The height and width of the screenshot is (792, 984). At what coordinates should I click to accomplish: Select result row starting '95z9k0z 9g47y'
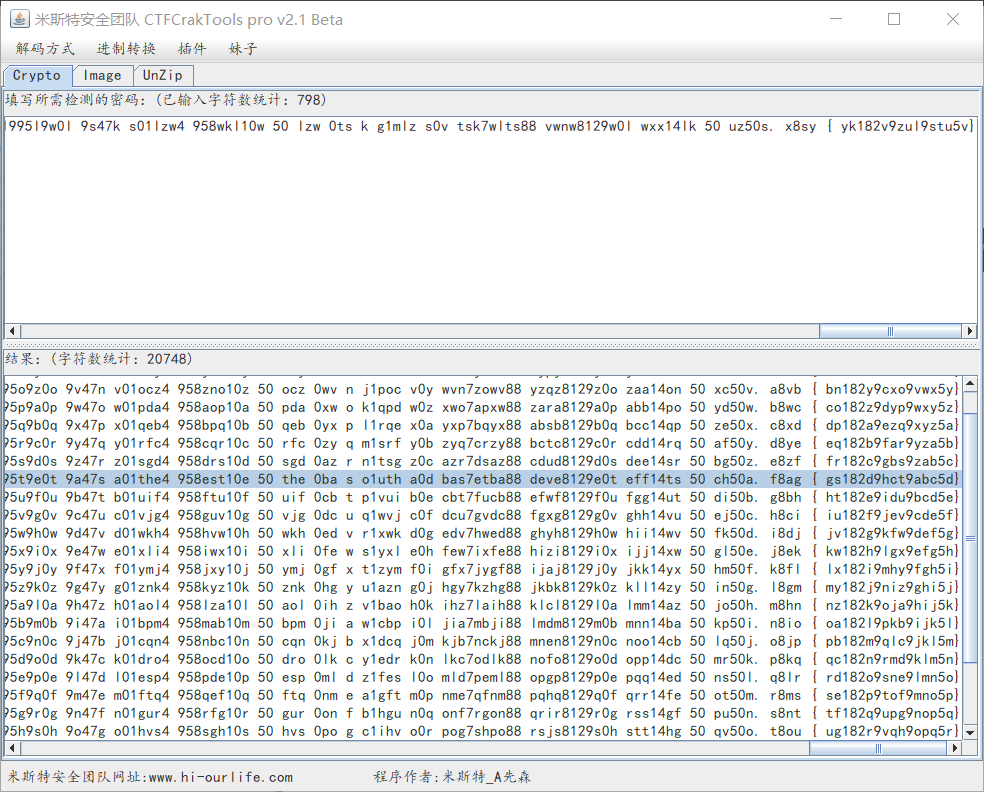coord(483,587)
